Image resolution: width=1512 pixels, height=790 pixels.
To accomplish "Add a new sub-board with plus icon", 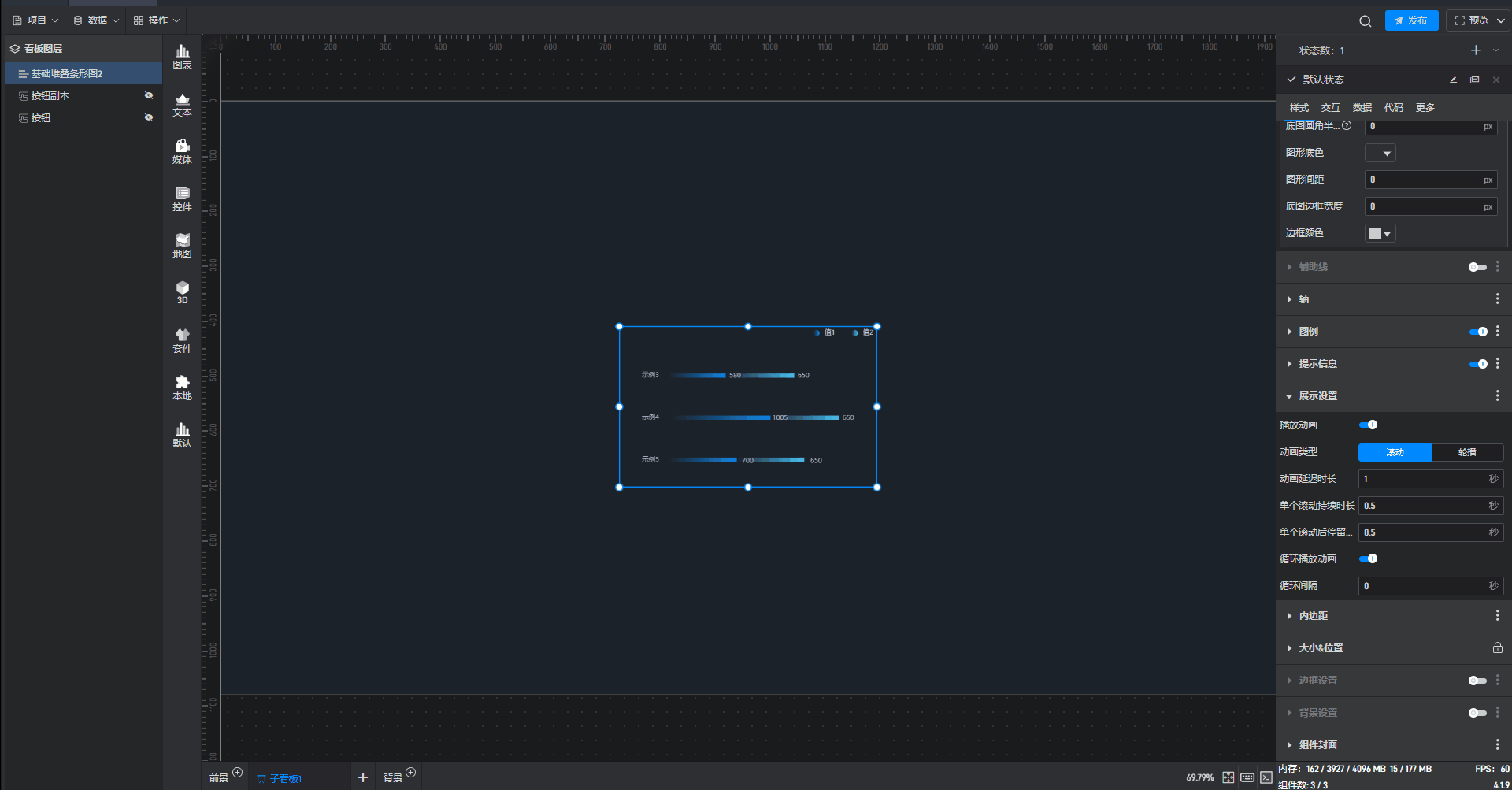I will tap(363, 777).
